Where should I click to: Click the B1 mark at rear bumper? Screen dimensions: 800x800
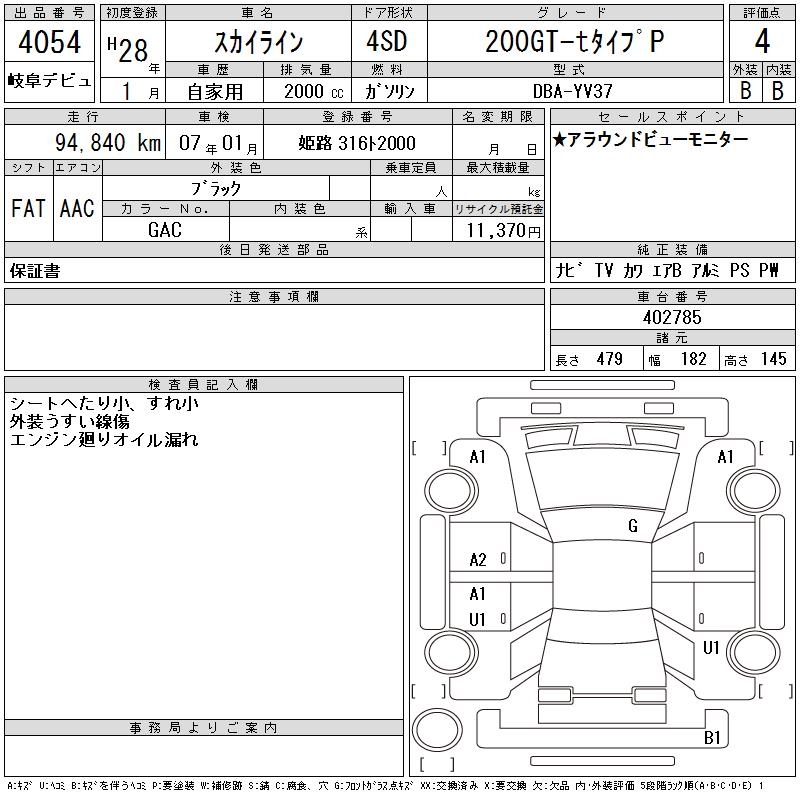[x=712, y=737]
